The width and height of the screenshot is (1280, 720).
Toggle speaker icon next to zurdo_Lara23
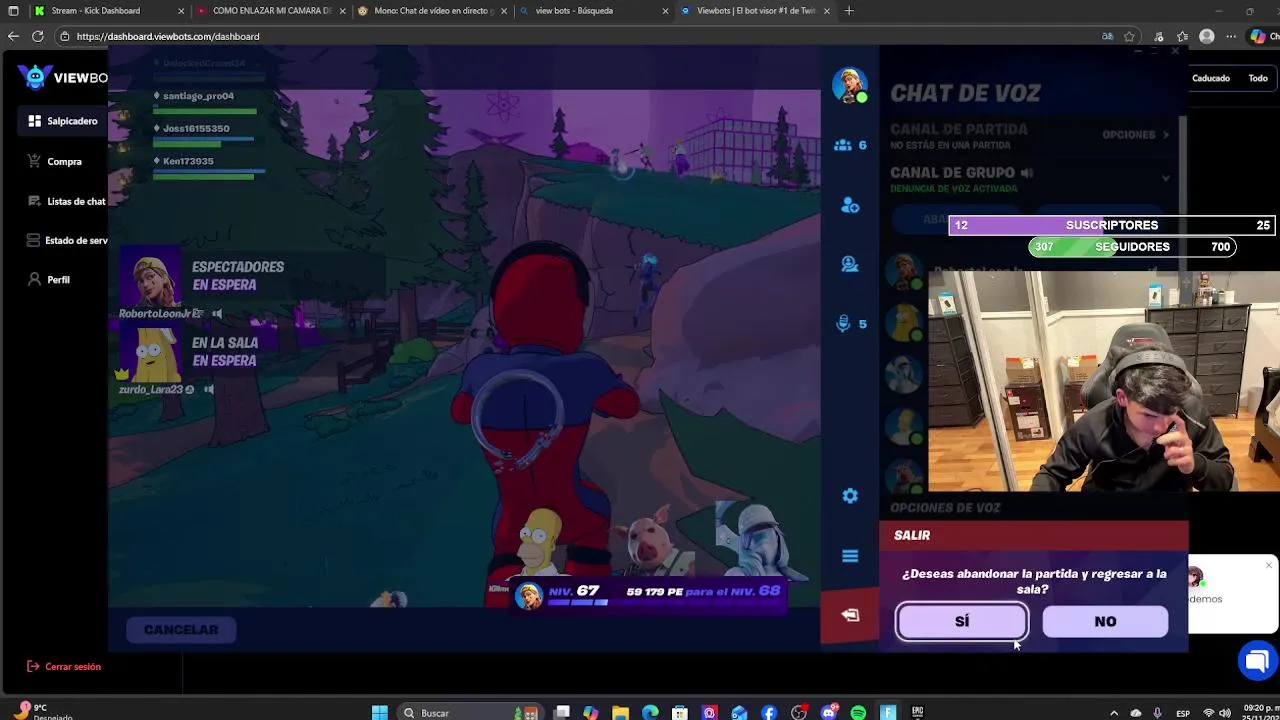pos(208,389)
